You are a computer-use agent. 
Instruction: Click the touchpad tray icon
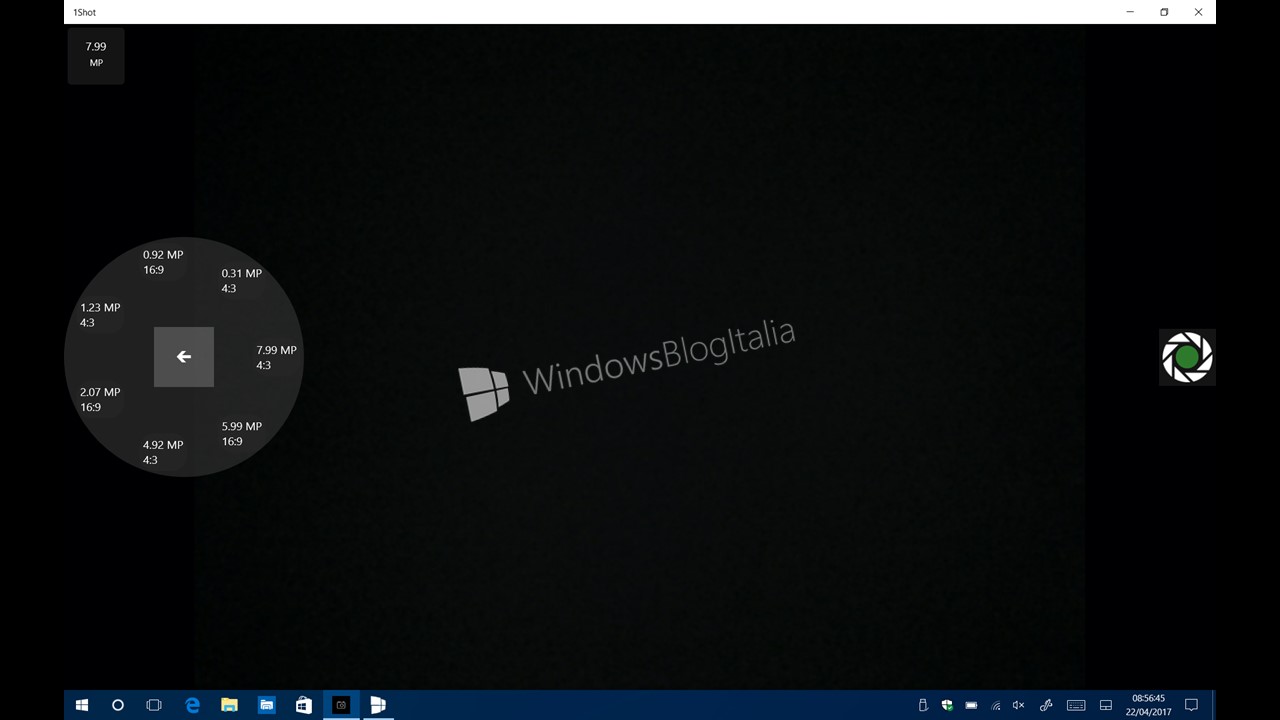tap(1106, 705)
